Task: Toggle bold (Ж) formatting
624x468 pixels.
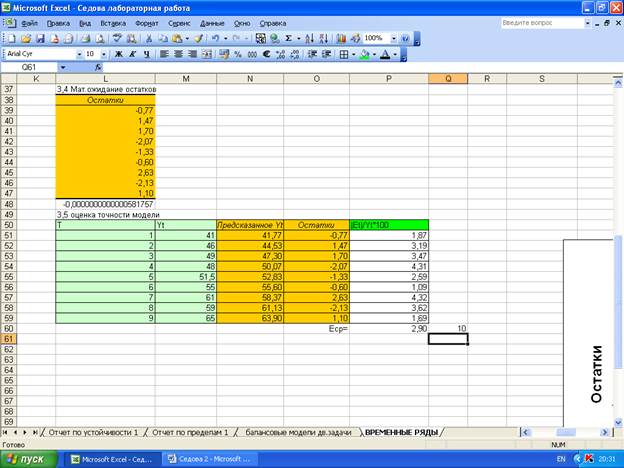Action: [x=119, y=54]
